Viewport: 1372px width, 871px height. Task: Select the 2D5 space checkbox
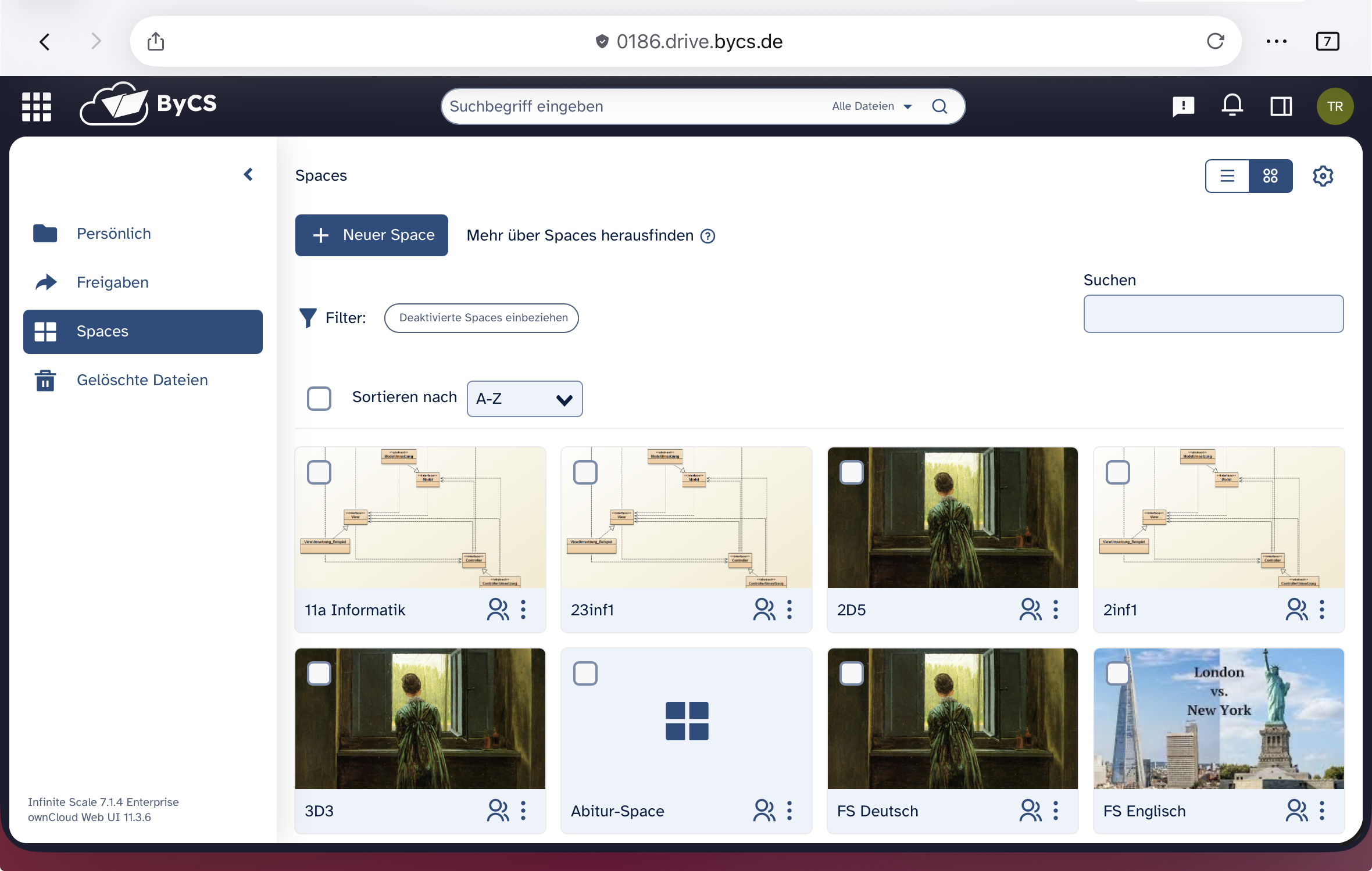point(852,472)
